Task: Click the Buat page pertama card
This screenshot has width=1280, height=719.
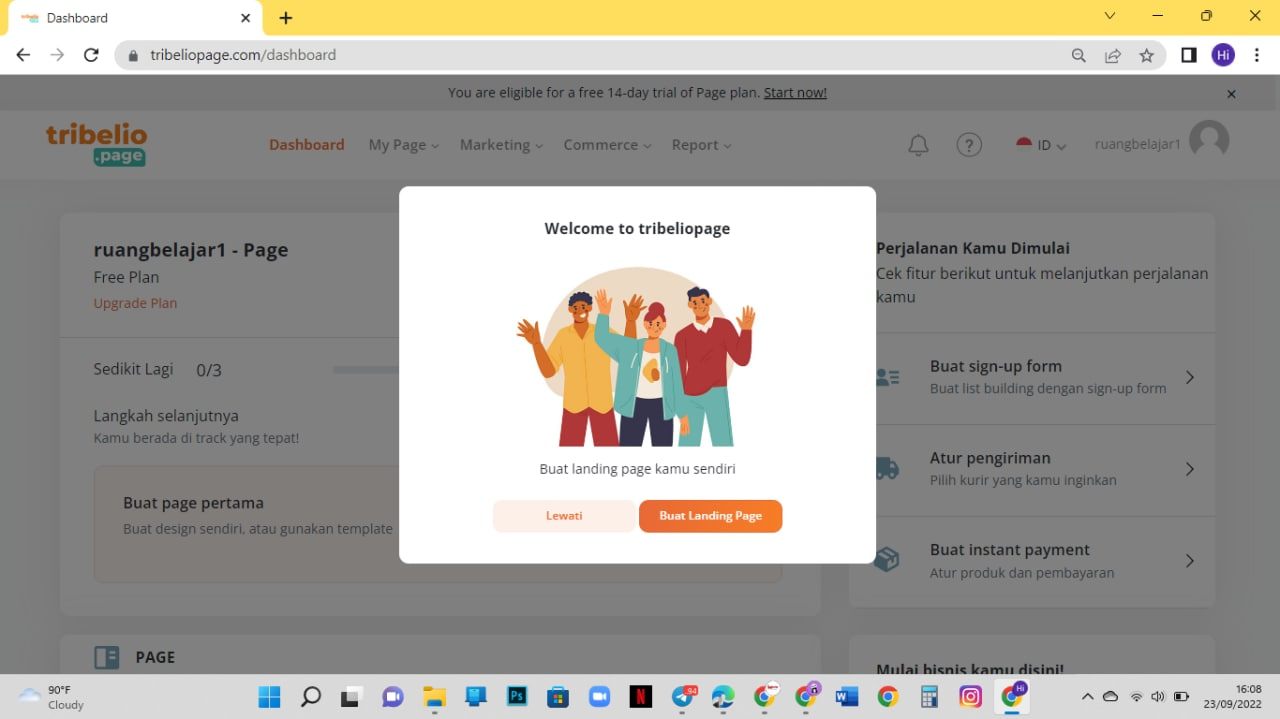Action: click(x=437, y=523)
